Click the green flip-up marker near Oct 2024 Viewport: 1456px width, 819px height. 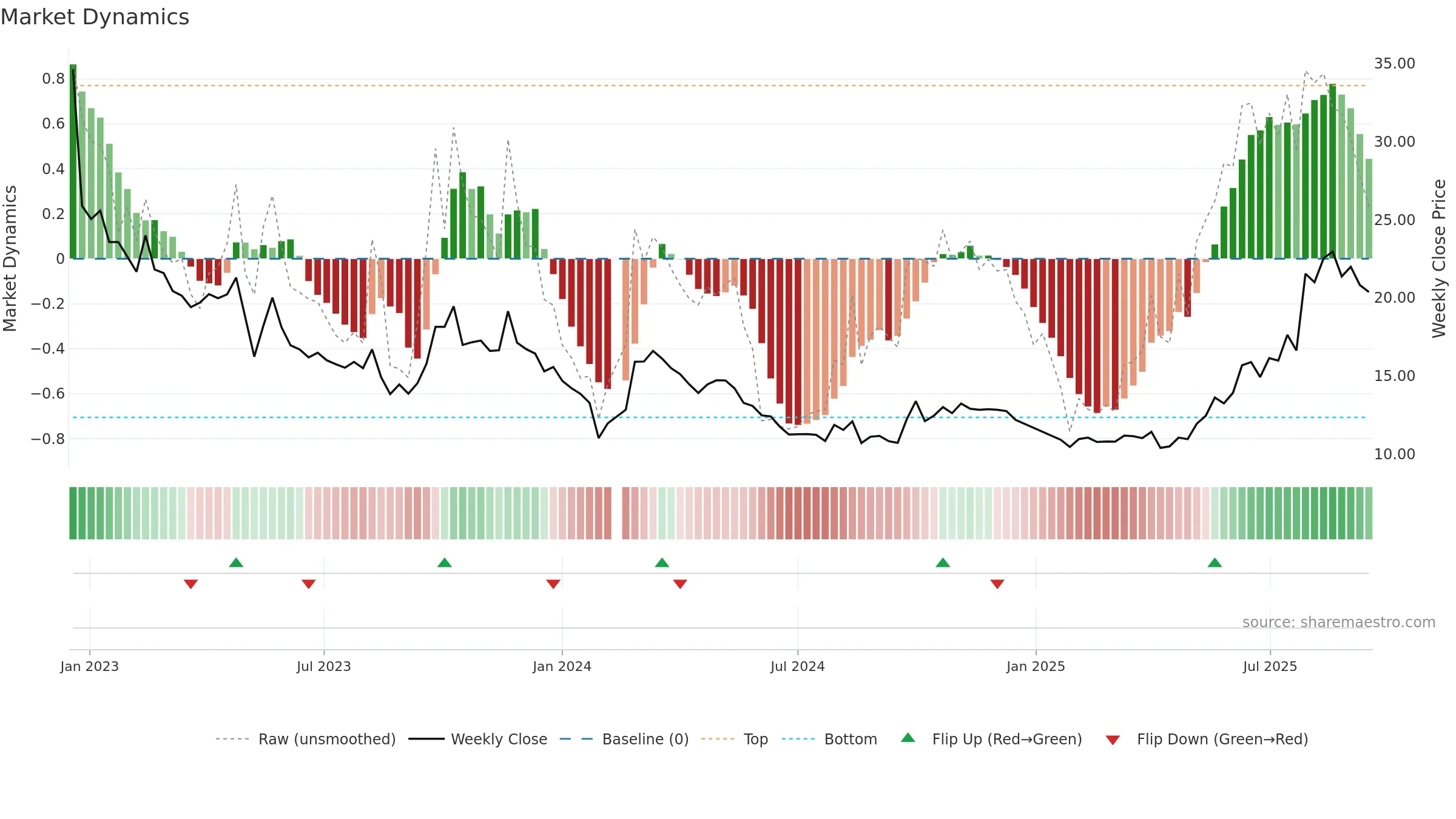(943, 562)
